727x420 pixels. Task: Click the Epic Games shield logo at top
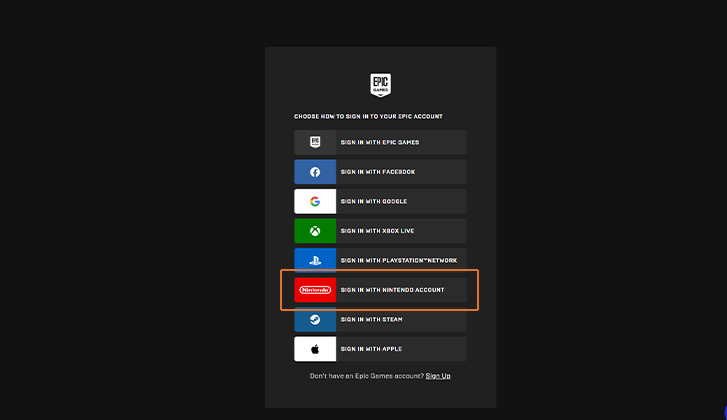(380, 85)
